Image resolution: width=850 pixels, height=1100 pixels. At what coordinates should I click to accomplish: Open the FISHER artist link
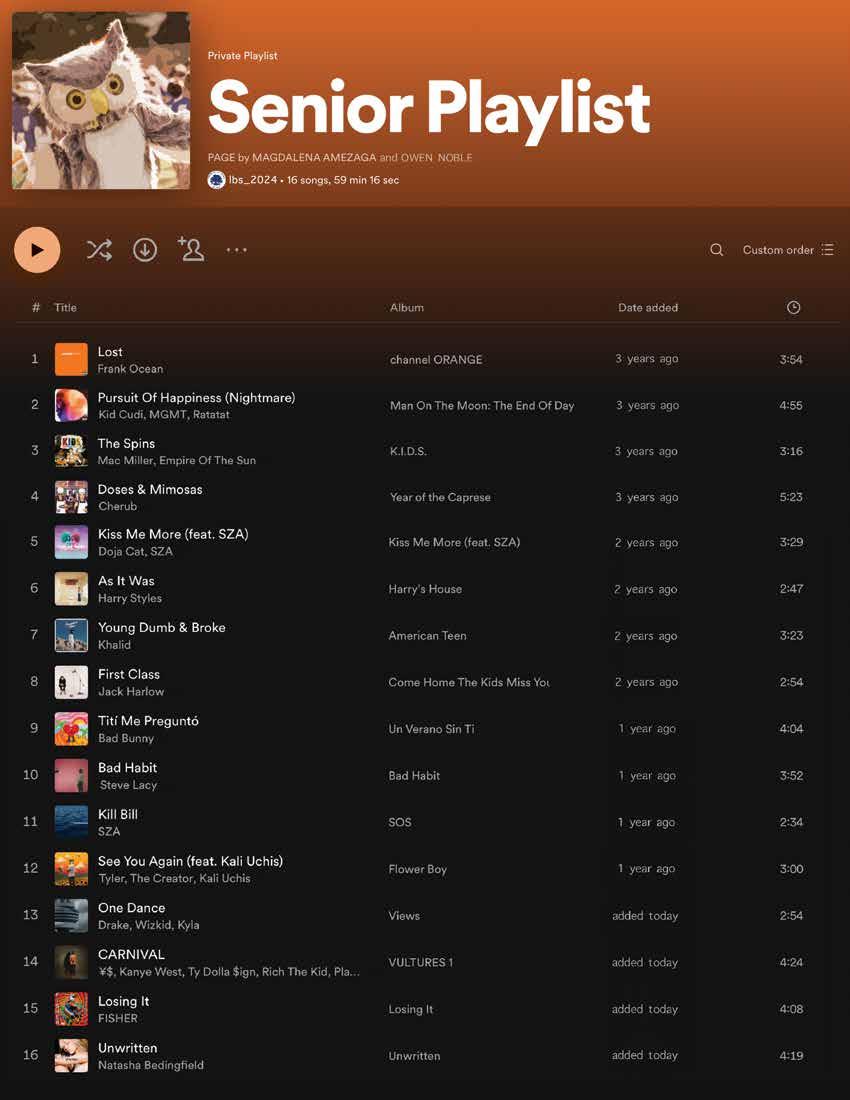tap(118, 1019)
